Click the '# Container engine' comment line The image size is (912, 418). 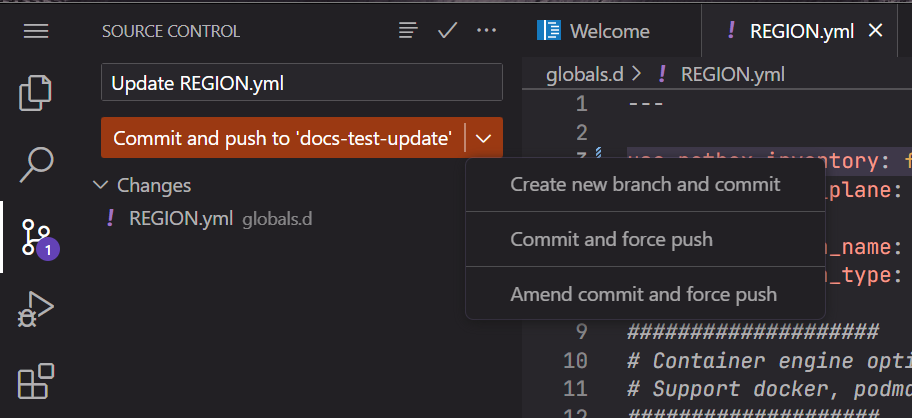click(770, 361)
